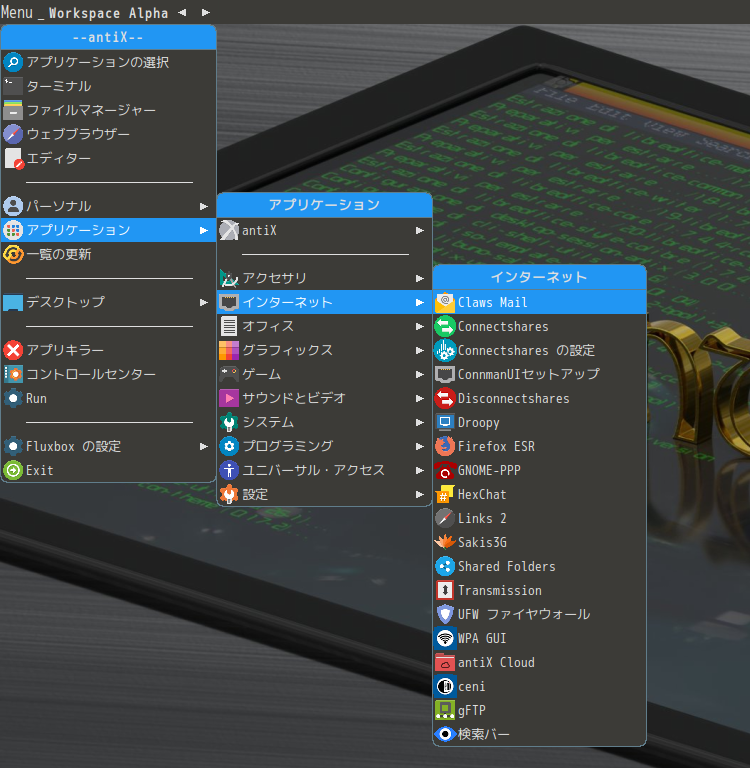Viewport: 750px width, 768px height.
Task: Open the プログラミング menu entry
Action: pos(324,446)
